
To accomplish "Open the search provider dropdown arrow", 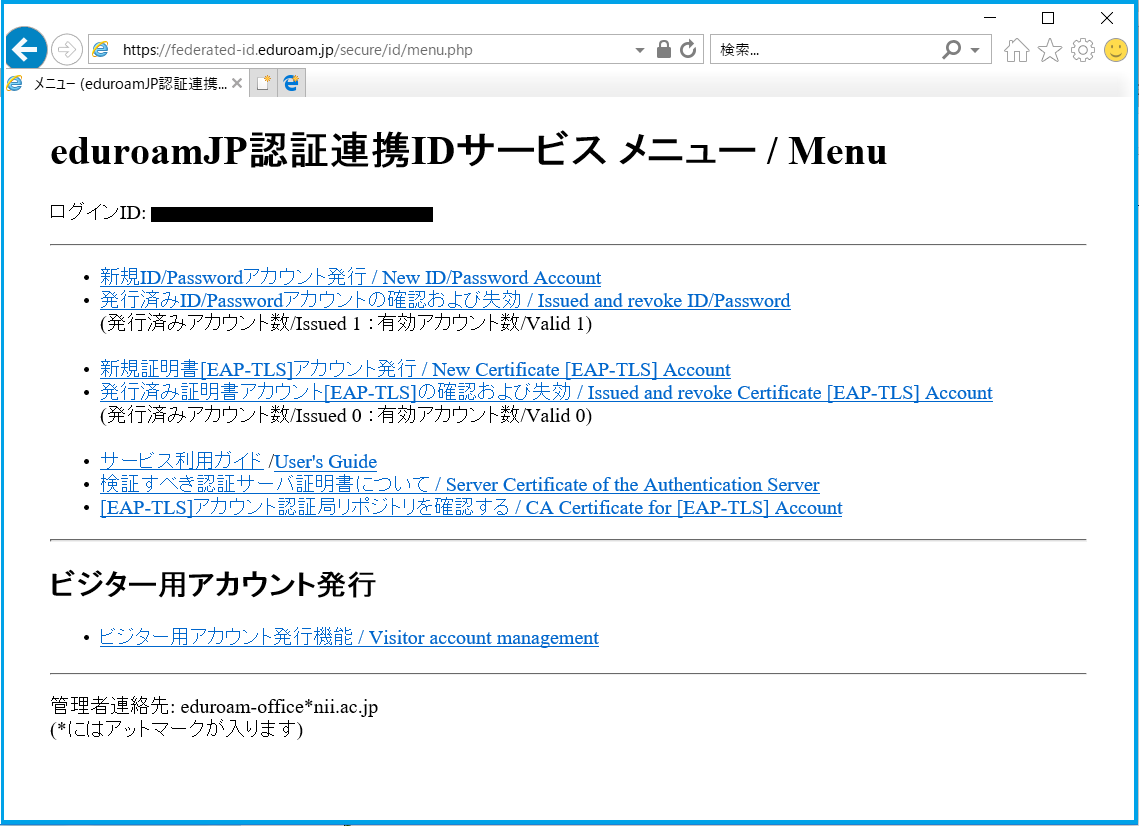I will pos(976,50).
